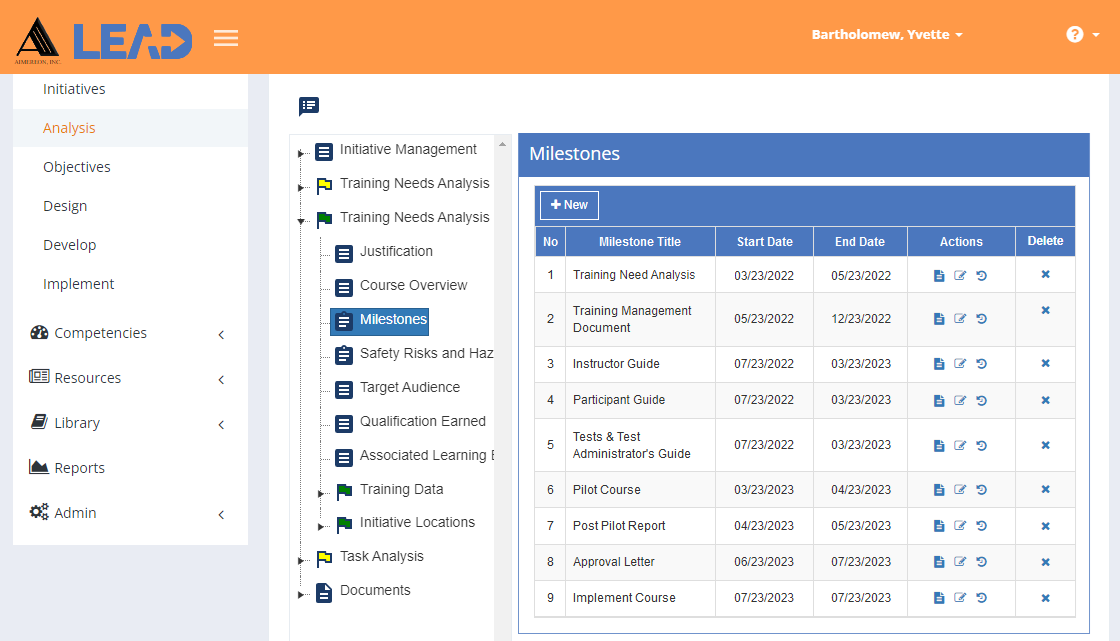
Task: Sort by Start Date column header
Action: [x=764, y=242]
